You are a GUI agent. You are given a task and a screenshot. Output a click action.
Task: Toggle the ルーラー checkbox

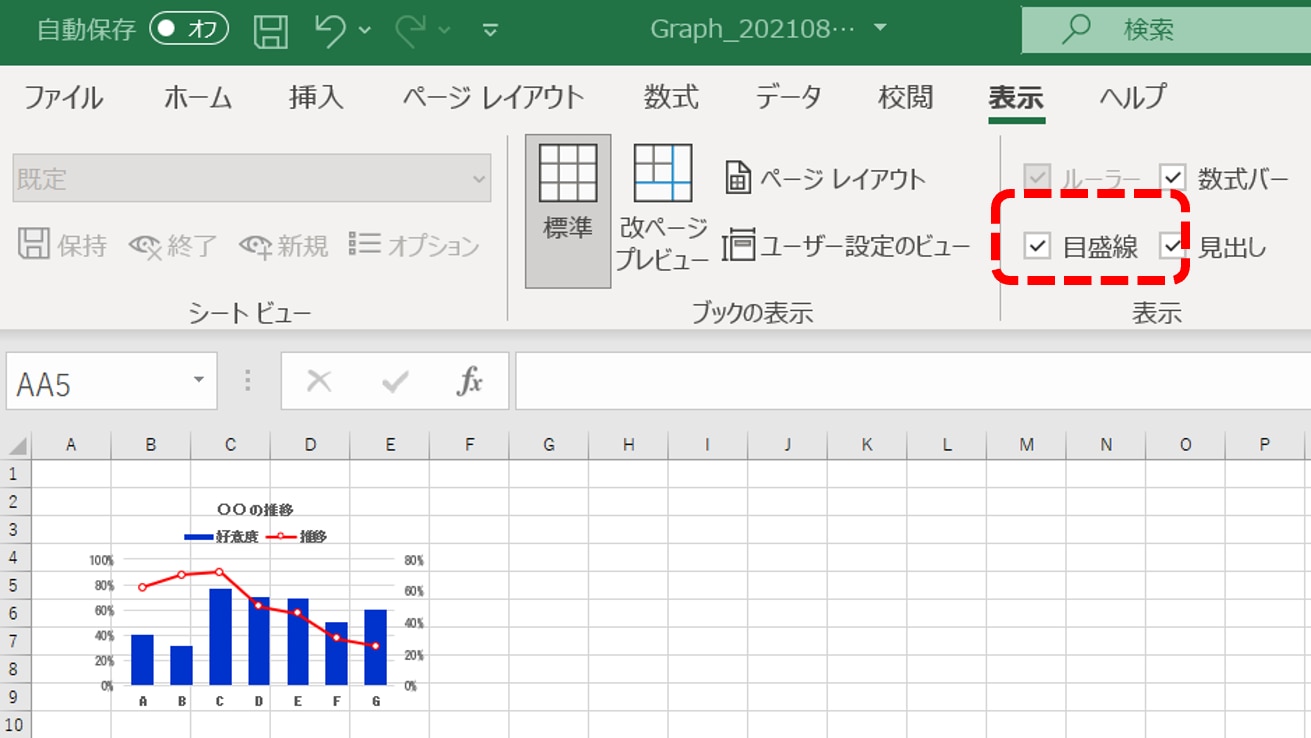click(x=1038, y=179)
